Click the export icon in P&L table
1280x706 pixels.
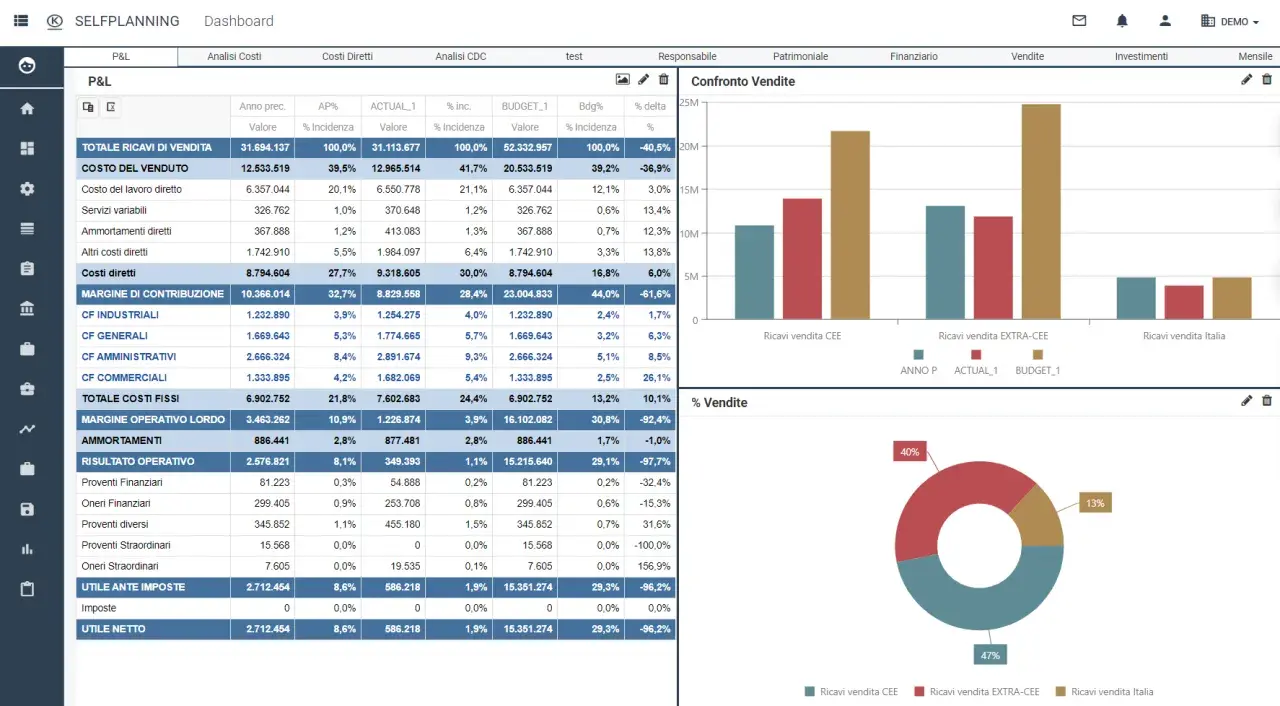click(x=111, y=106)
